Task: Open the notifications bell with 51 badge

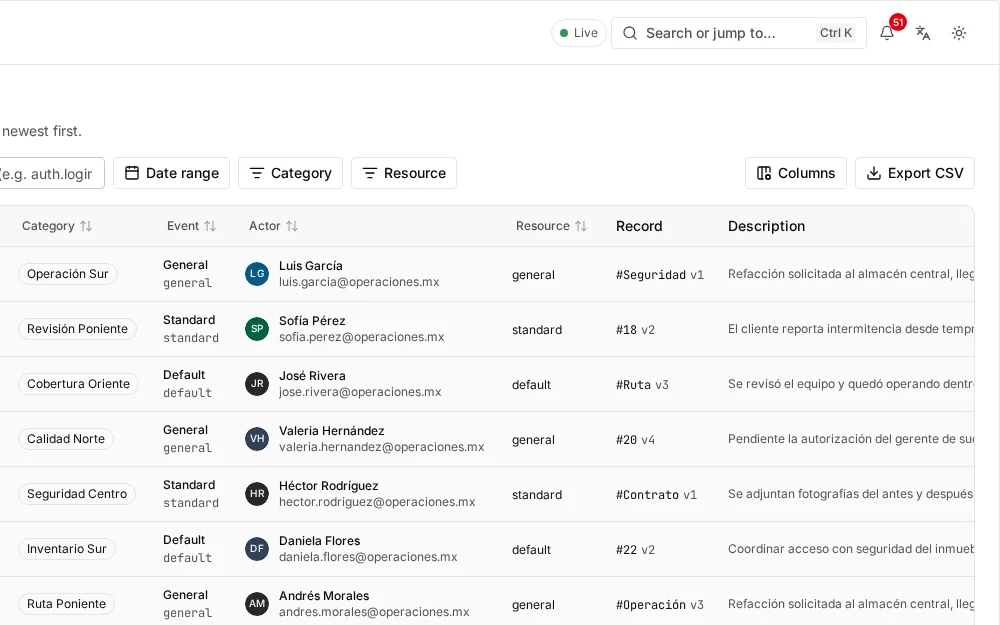Action: [887, 33]
